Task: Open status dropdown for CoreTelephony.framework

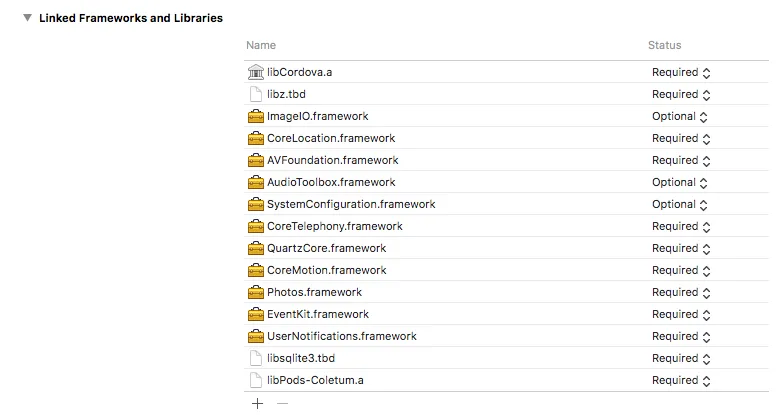Action: tap(681, 227)
